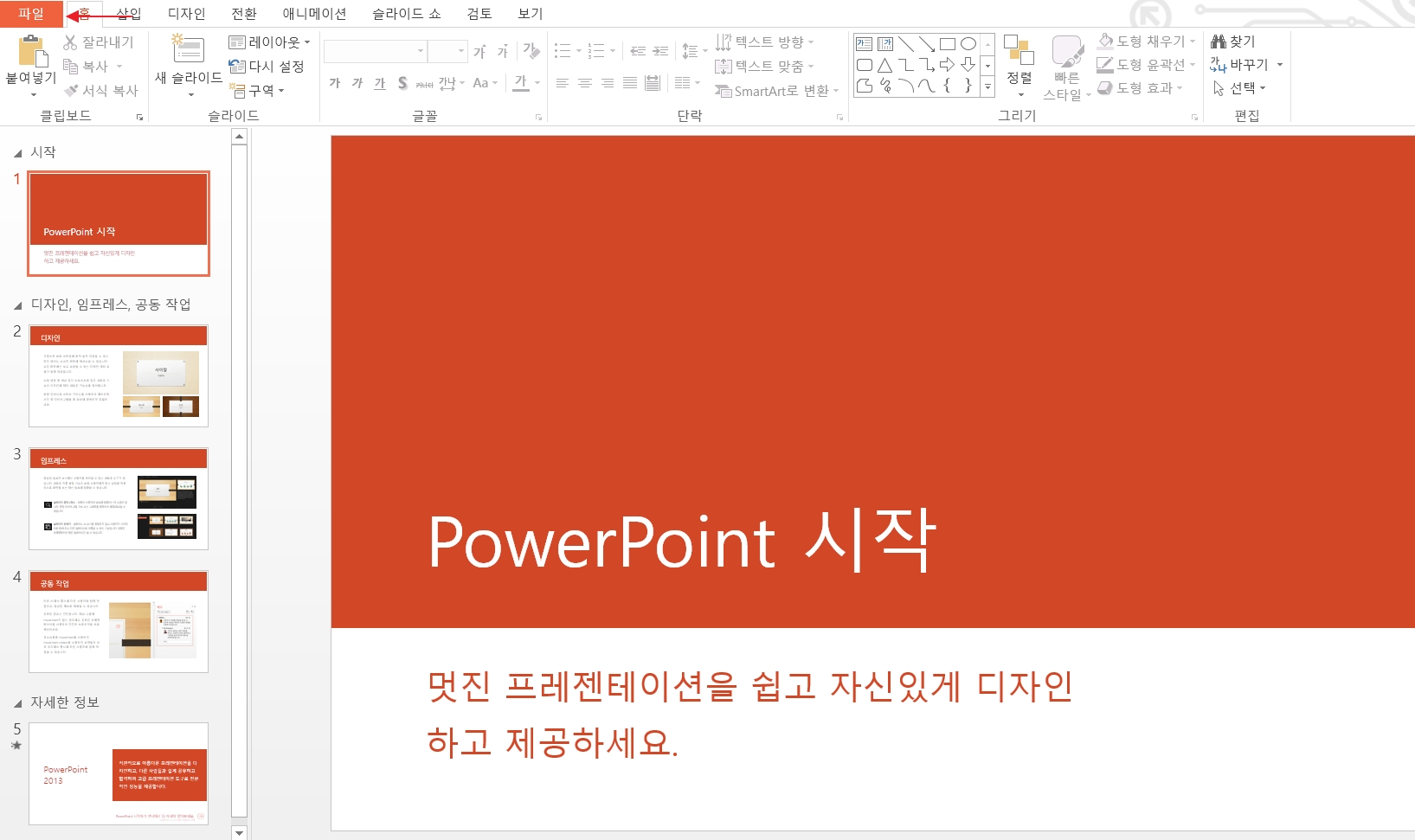Insert a right brace shape
Viewport: 1415px width, 840px height.
point(968,86)
